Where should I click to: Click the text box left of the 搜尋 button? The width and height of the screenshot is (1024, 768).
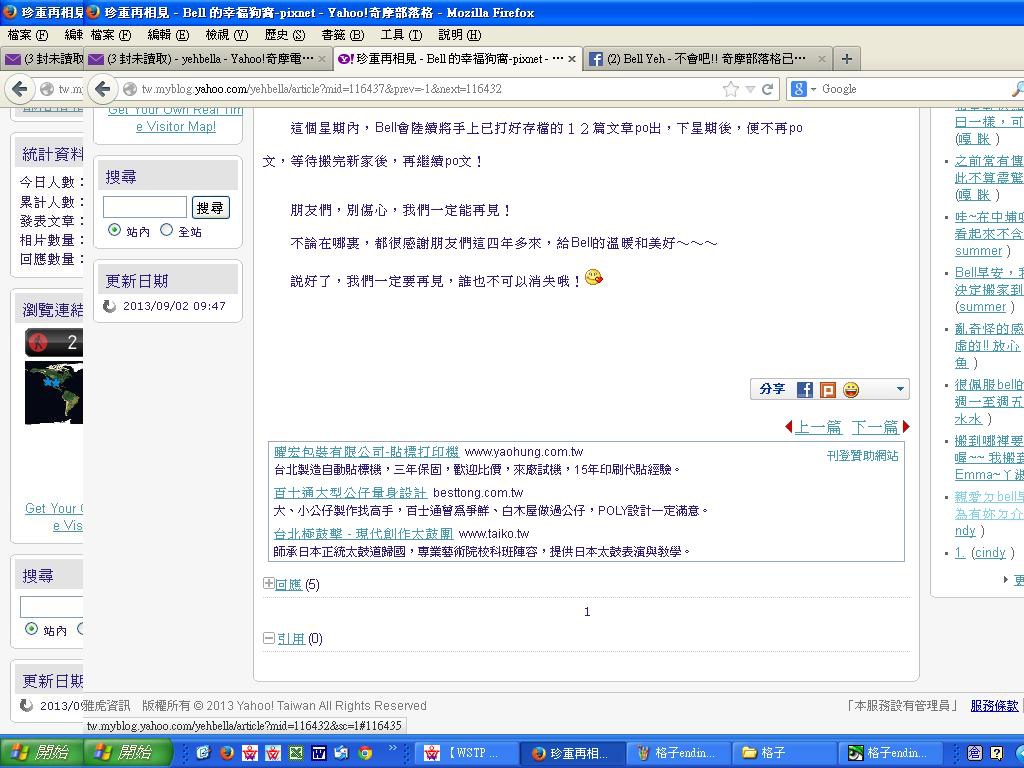coord(145,208)
